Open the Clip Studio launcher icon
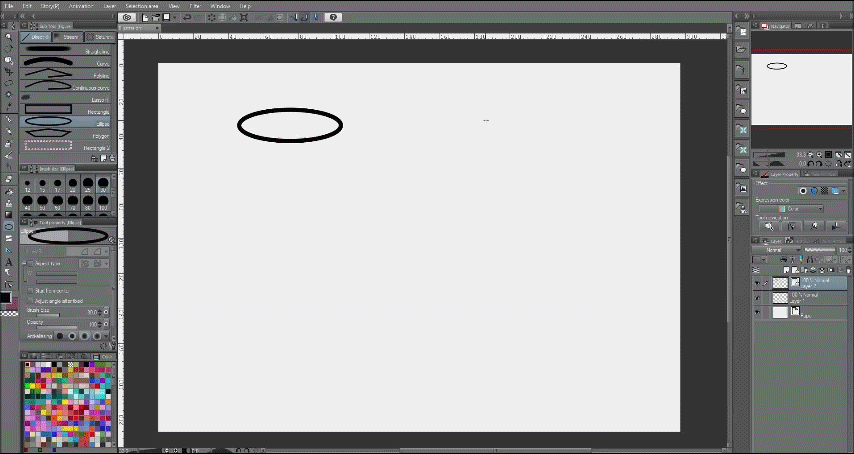The height and width of the screenshot is (454, 854). [x=127, y=17]
